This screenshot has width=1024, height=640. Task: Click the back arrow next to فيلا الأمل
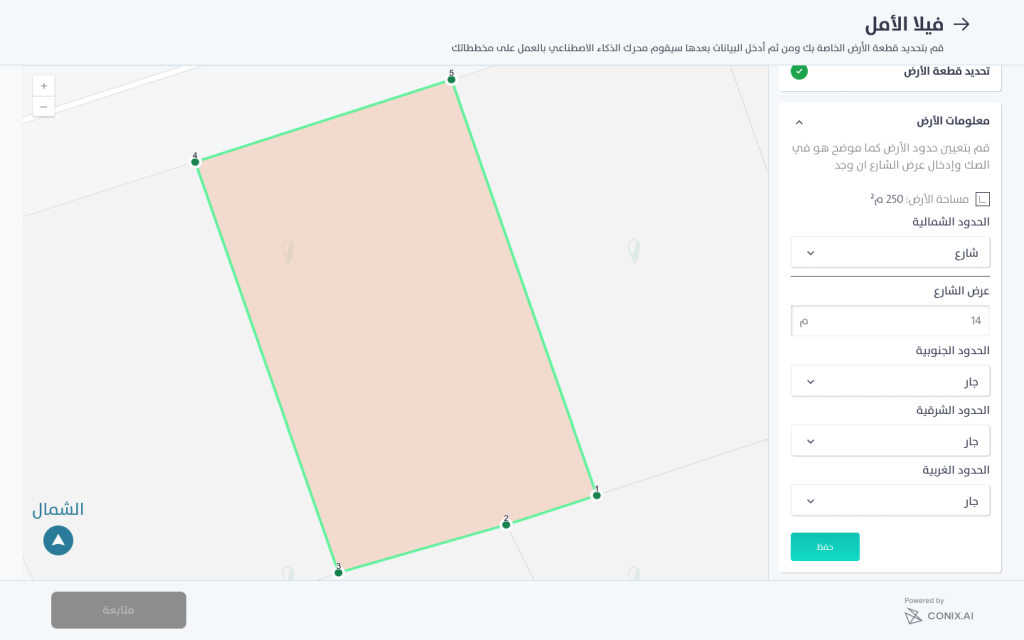(x=961, y=24)
